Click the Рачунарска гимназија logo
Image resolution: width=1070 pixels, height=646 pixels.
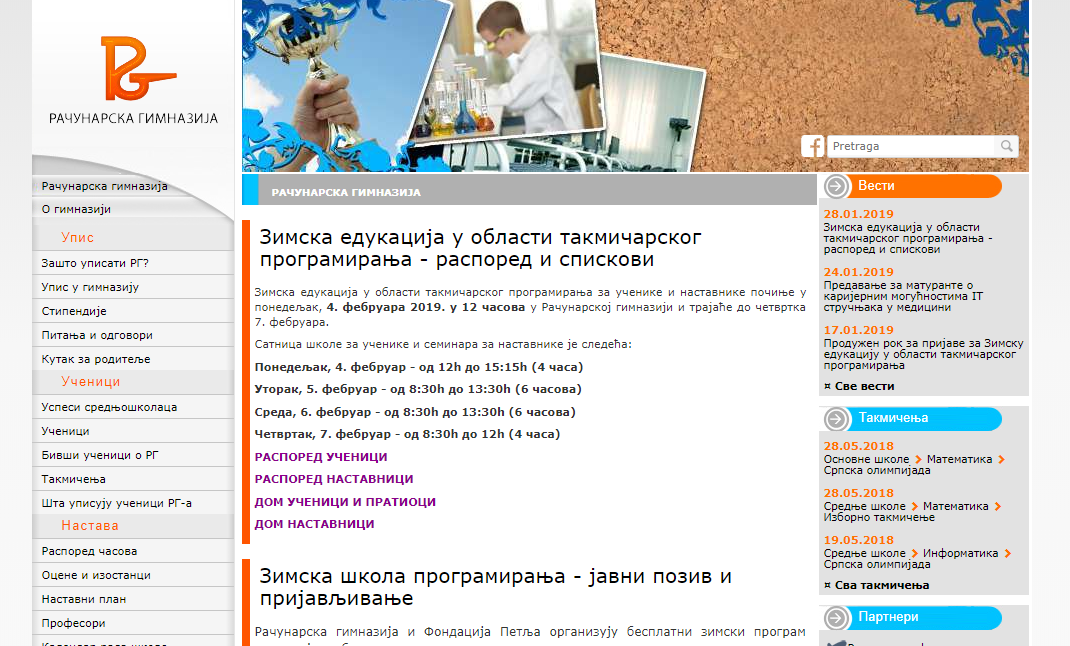[134, 81]
